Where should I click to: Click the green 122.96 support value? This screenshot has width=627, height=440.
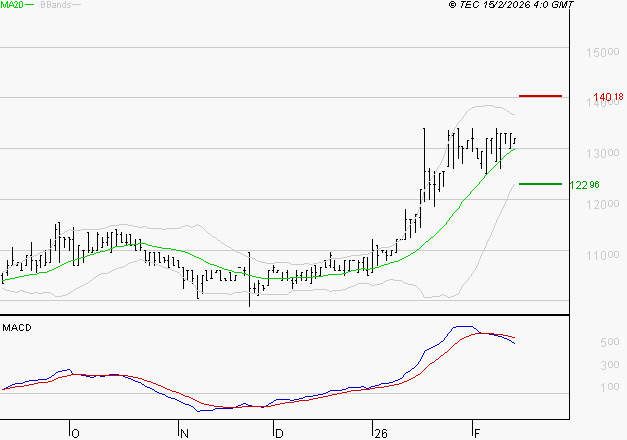[x=585, y=185]
